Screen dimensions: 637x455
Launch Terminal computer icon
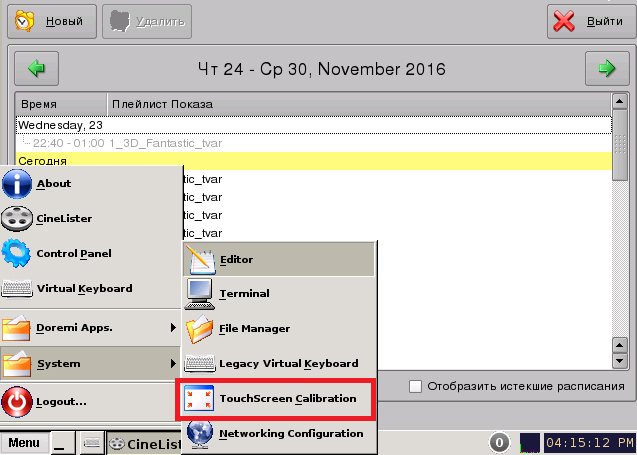(x=199, y=294)
